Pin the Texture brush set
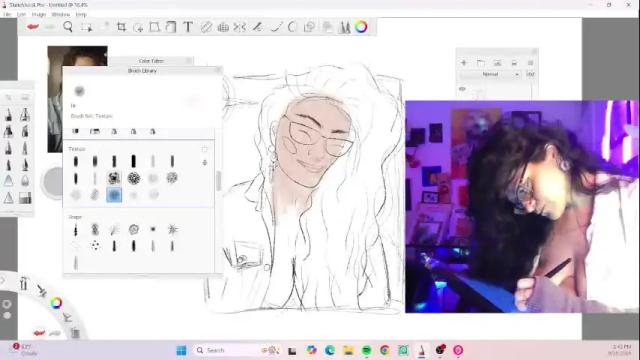 204,149
